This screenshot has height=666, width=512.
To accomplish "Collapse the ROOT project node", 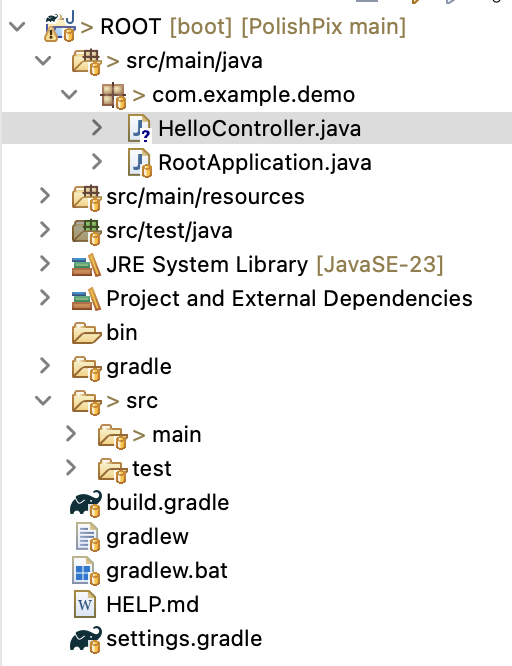I will [17, 27].
